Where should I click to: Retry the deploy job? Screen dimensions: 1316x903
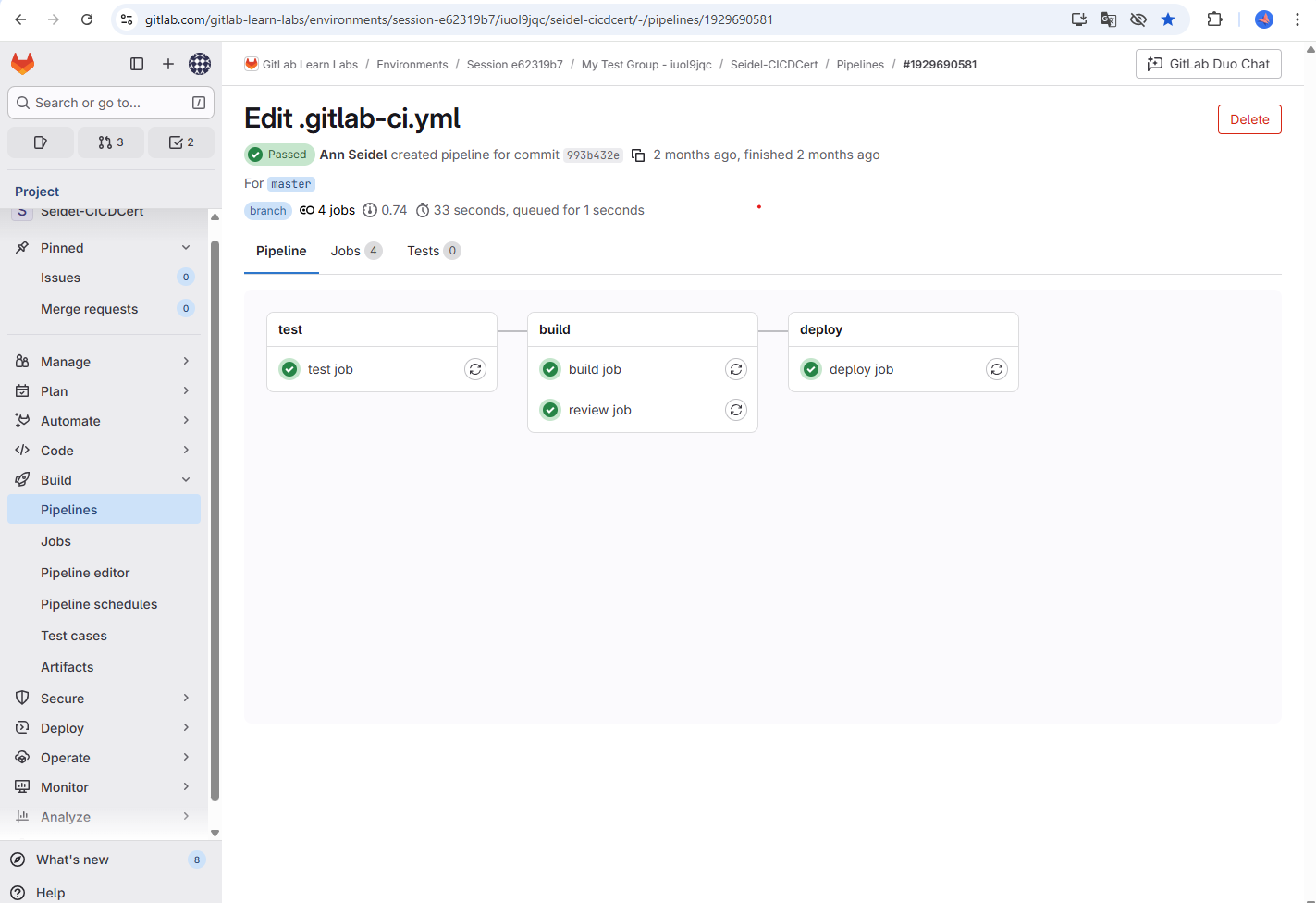[x=996, y=369]
